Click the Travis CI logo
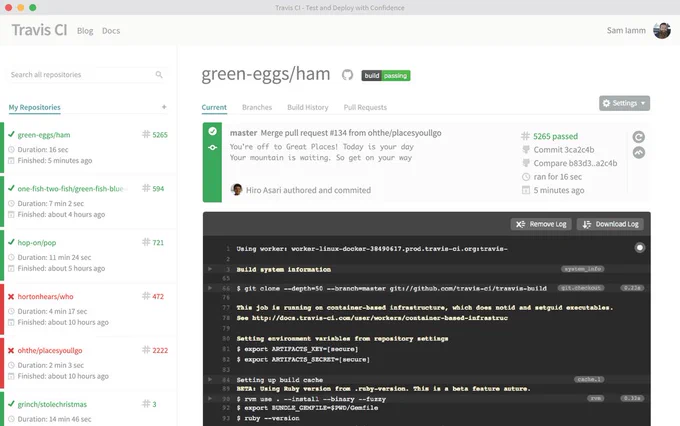The height and width of the screenshot is (426, 680). point(39,30)
